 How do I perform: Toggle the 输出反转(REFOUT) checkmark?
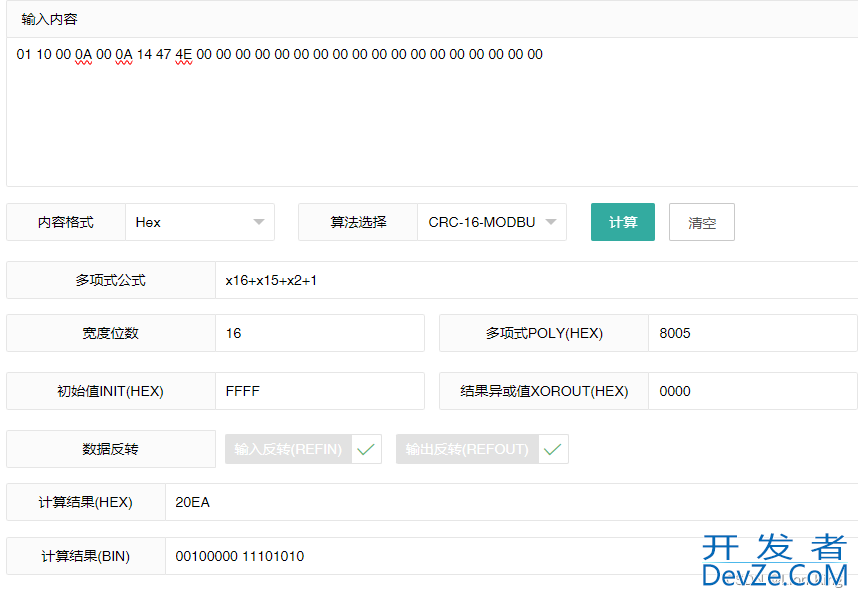tap(553, 449)
